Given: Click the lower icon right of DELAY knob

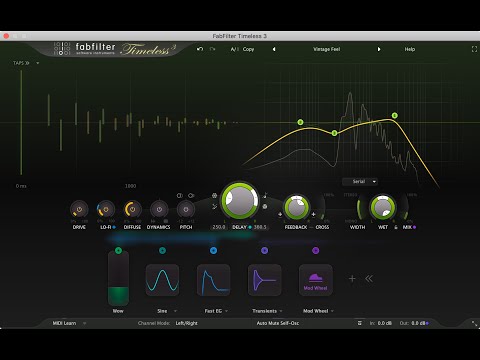Looking at the screenshot, I should (265, 207).
